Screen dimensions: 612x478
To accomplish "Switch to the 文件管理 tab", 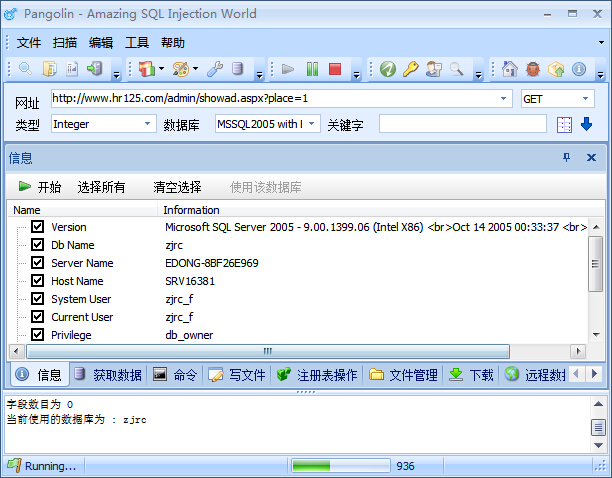I will pyautogui.click(x=403, y=375).
